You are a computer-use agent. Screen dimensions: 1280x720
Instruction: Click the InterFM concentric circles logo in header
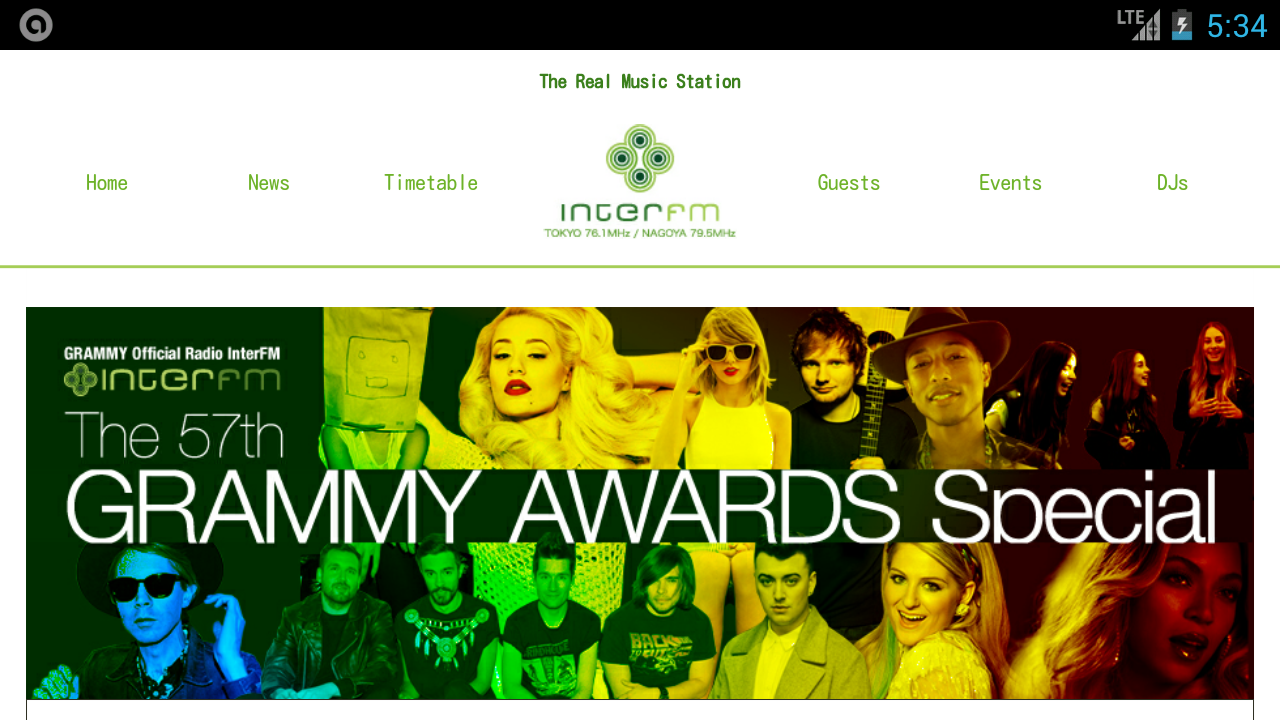pos(640,158)
